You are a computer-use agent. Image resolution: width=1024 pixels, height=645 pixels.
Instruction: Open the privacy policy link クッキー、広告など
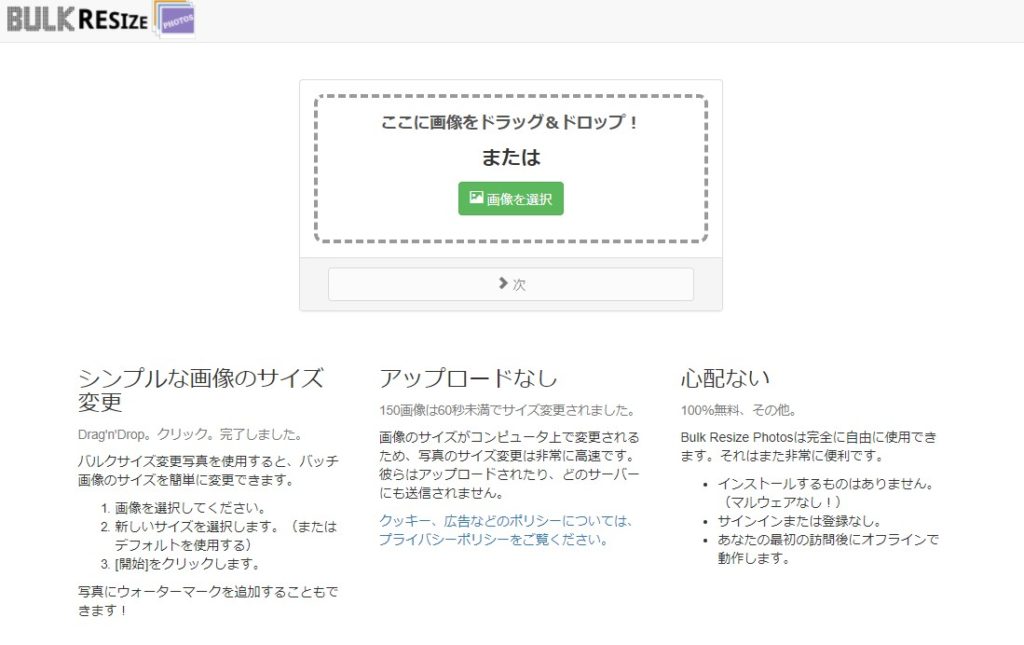505,530
